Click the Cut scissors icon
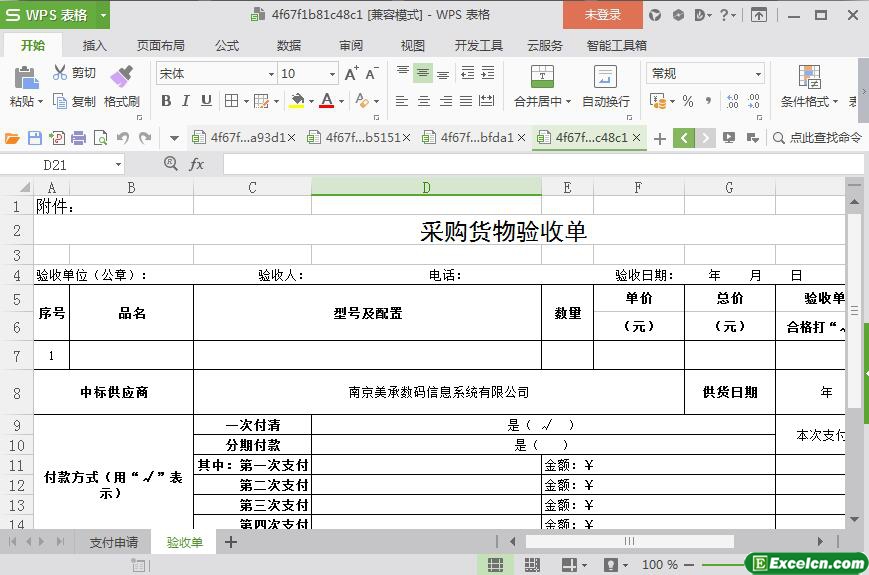This screenshot has height=575, width=869. point(61,73)
